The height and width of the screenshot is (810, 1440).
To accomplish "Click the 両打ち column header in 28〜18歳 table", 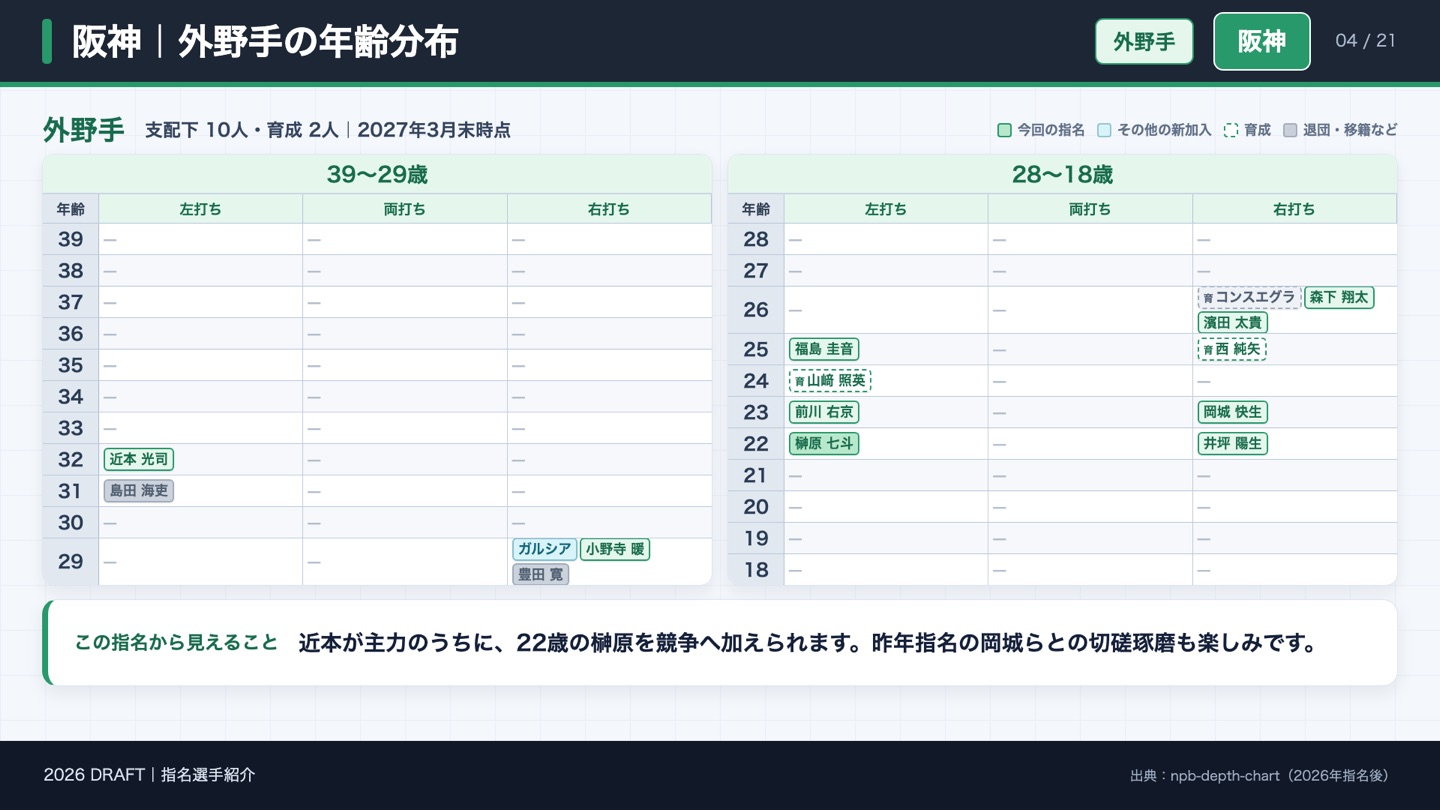I will pyautogui.click(x=1090, y=209).
